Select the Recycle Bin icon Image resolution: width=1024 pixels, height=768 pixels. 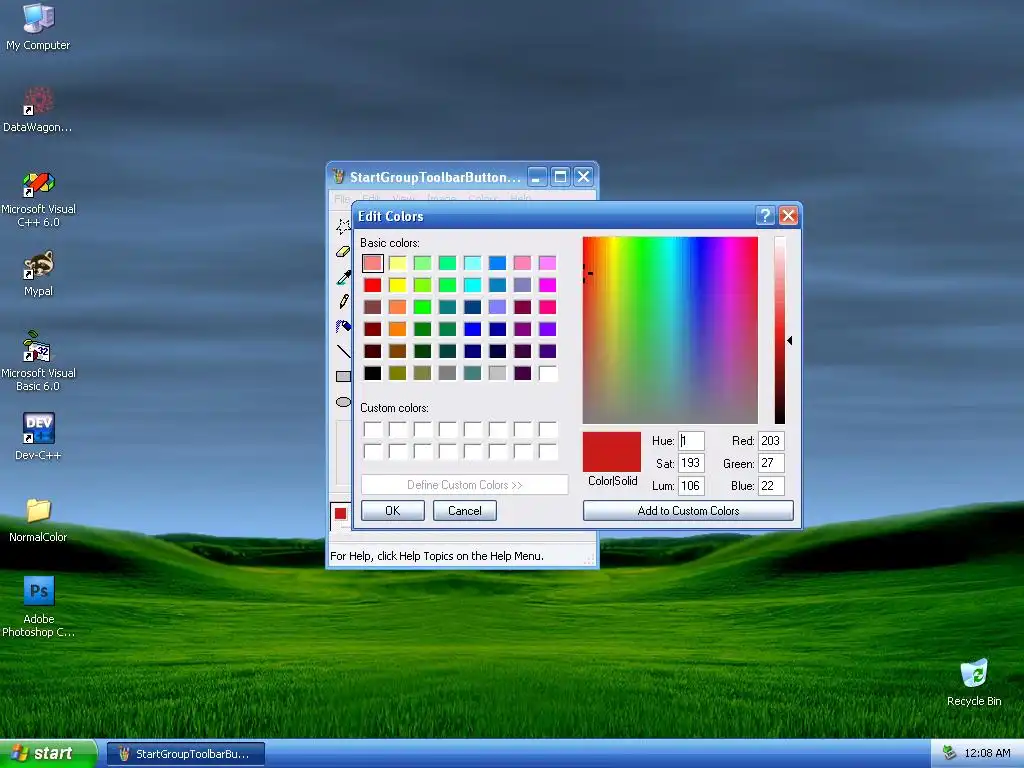coord(974,682)
